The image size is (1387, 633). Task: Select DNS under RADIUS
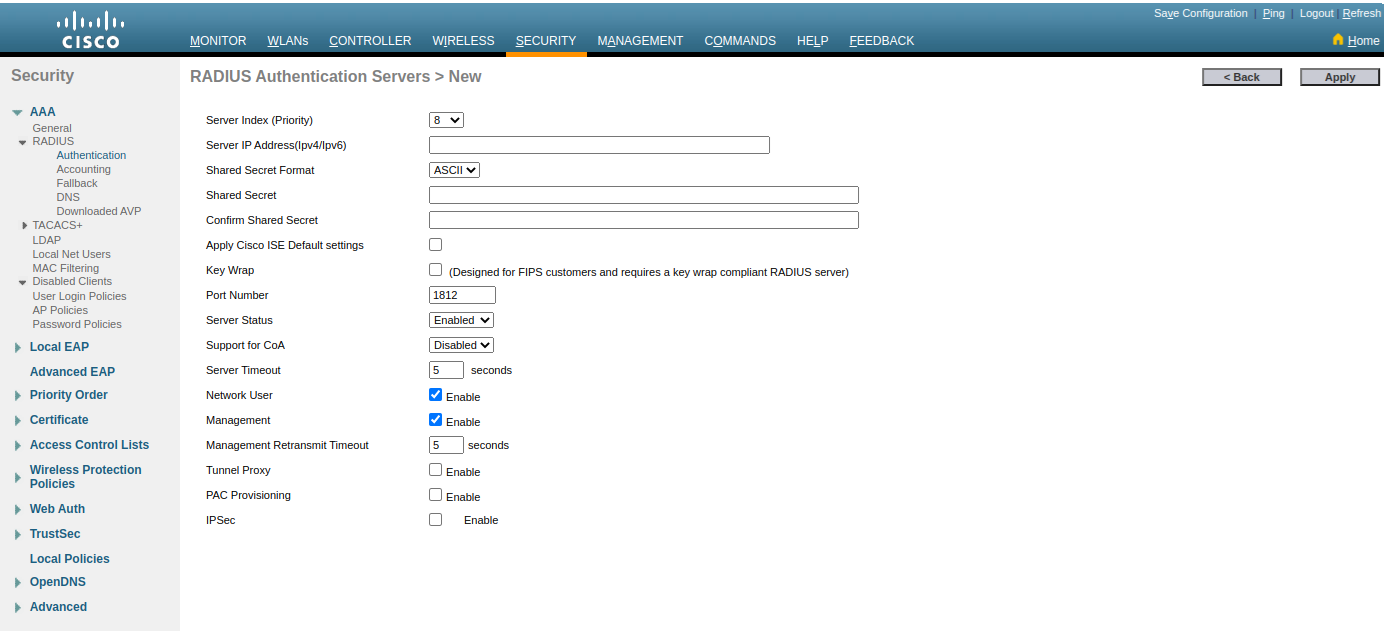68,197
